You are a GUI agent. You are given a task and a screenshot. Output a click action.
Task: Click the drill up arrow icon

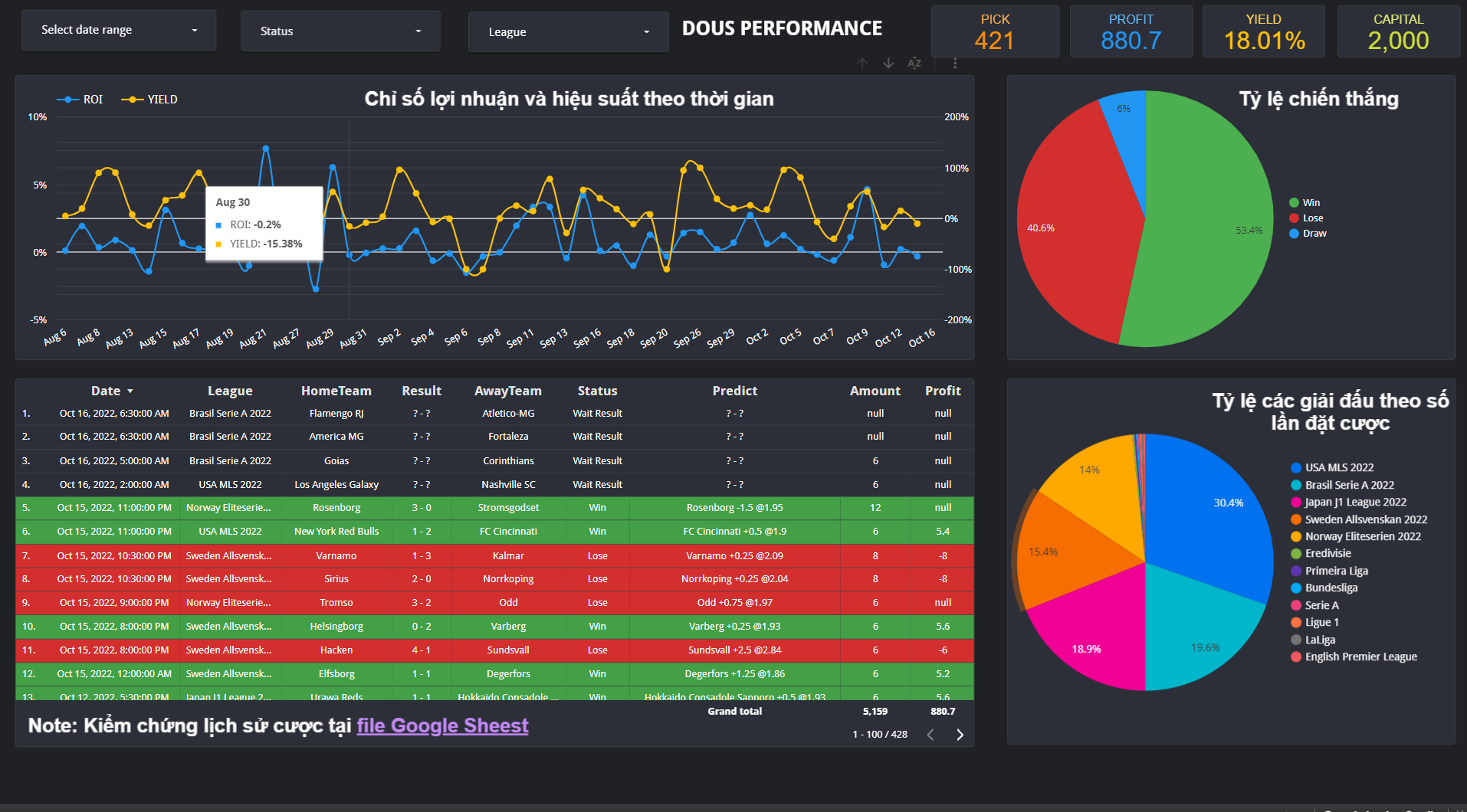pos(862,63)
